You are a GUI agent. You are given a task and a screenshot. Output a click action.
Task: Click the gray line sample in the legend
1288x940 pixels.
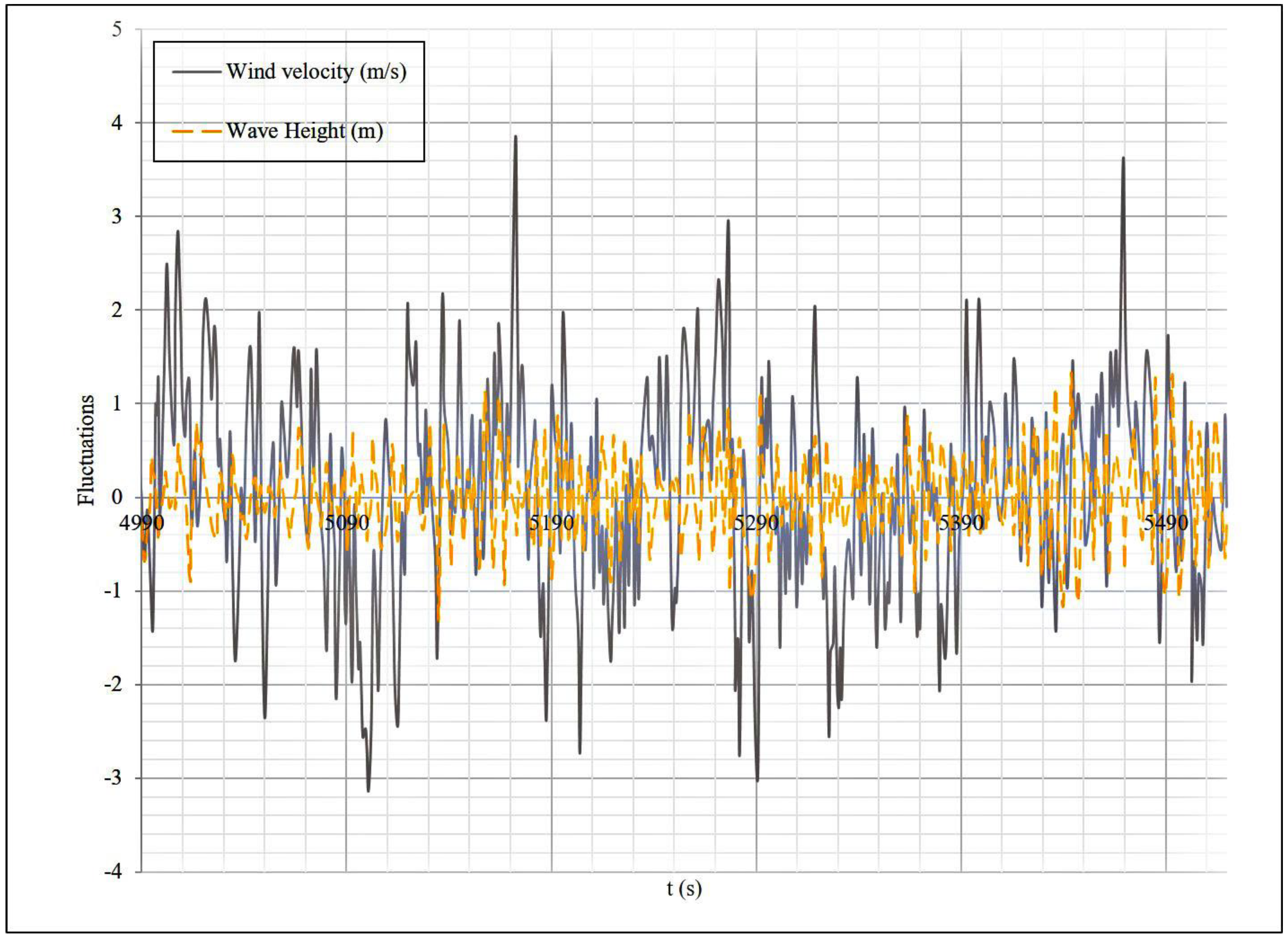tap(196, 72)
